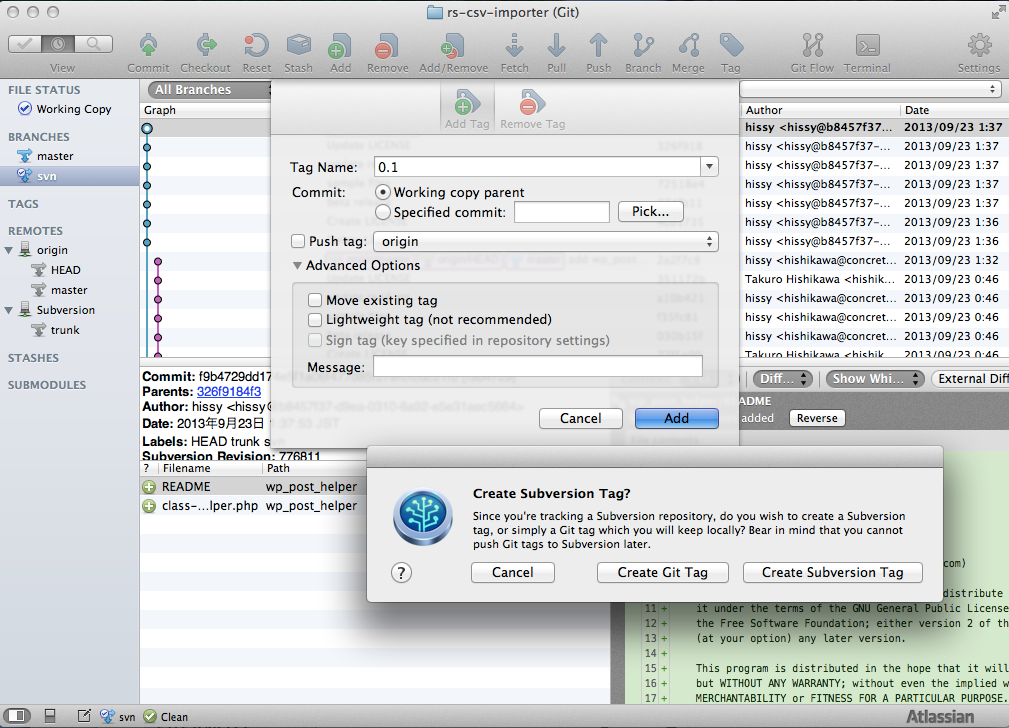Click the parent commit hash link
This screenshot has width=1009, height=728.
[x=229, y=391]
